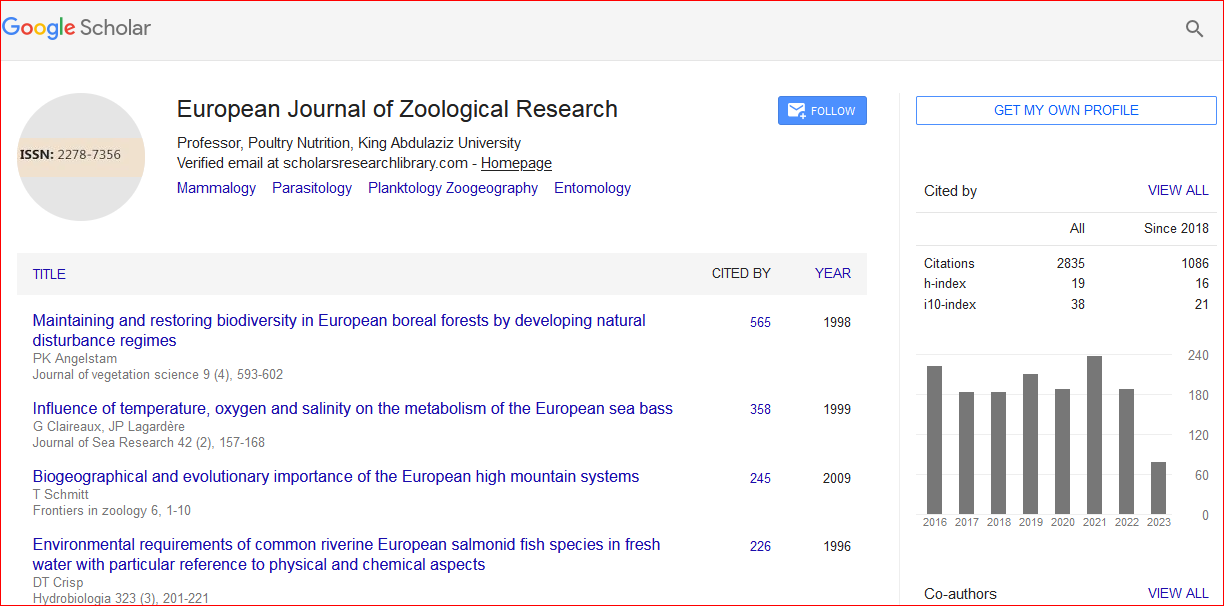Screen dimensions: 1224x606
Task: Click the Google Scholar logo
Action: click(77, 28)
